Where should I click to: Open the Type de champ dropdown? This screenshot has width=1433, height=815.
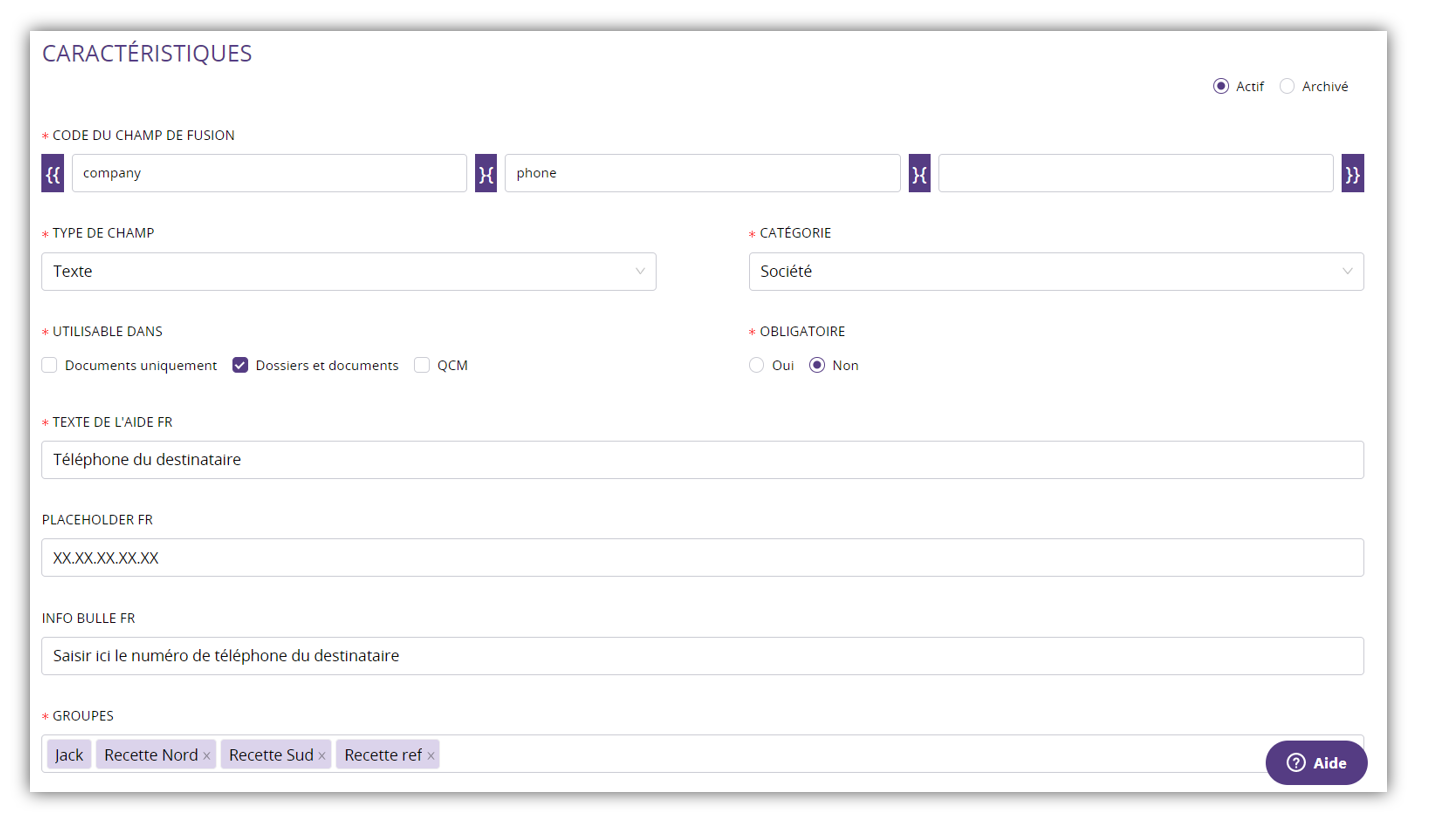pyautogui.click(x=348, y=271)
